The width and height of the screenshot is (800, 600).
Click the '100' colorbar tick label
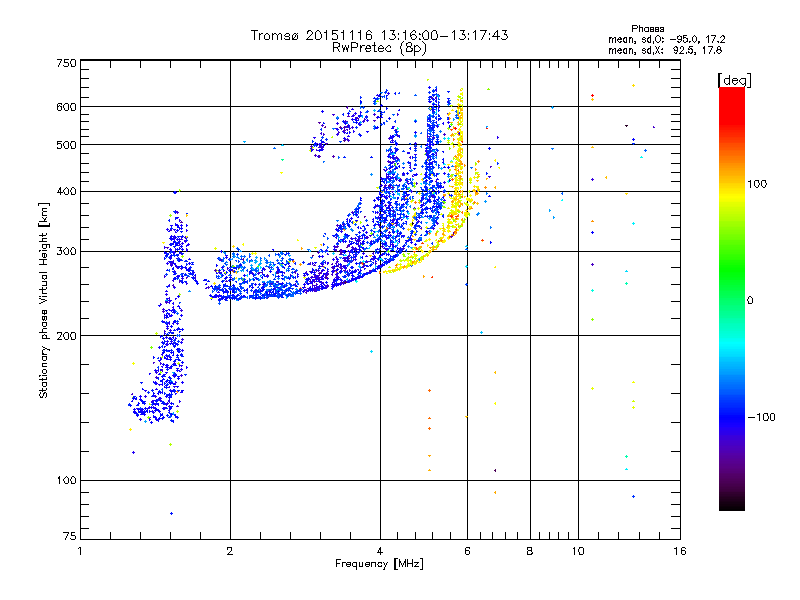pos(757,184)
